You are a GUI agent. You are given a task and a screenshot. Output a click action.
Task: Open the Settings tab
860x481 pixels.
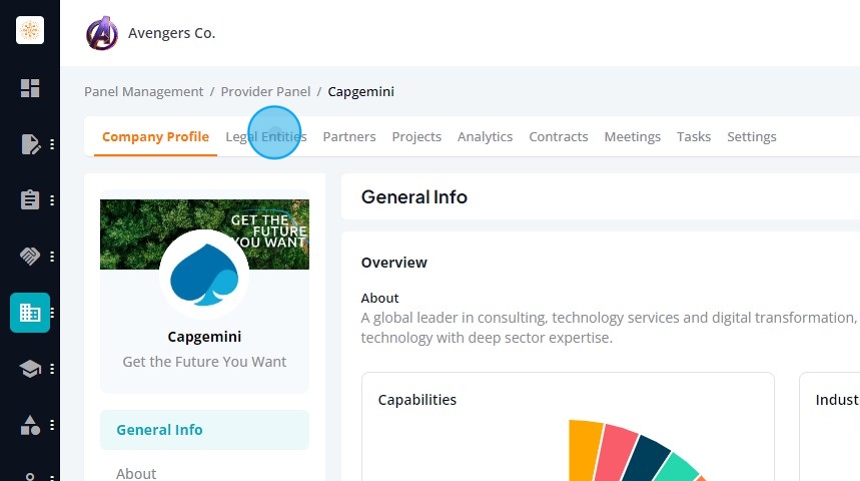tap(751, 137)
